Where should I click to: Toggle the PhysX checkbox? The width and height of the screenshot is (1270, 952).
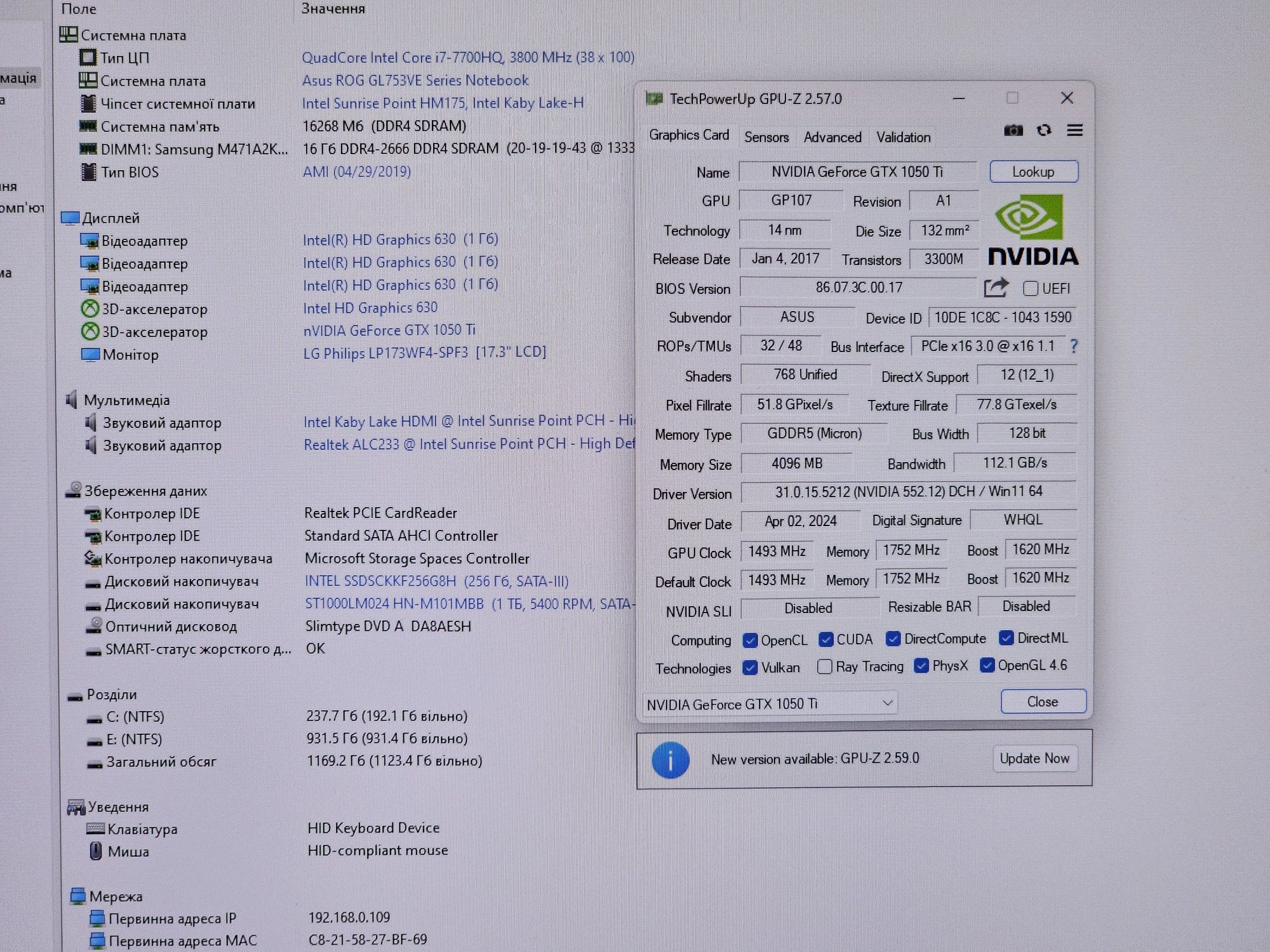pyautogui.click(x=921, y=665)
